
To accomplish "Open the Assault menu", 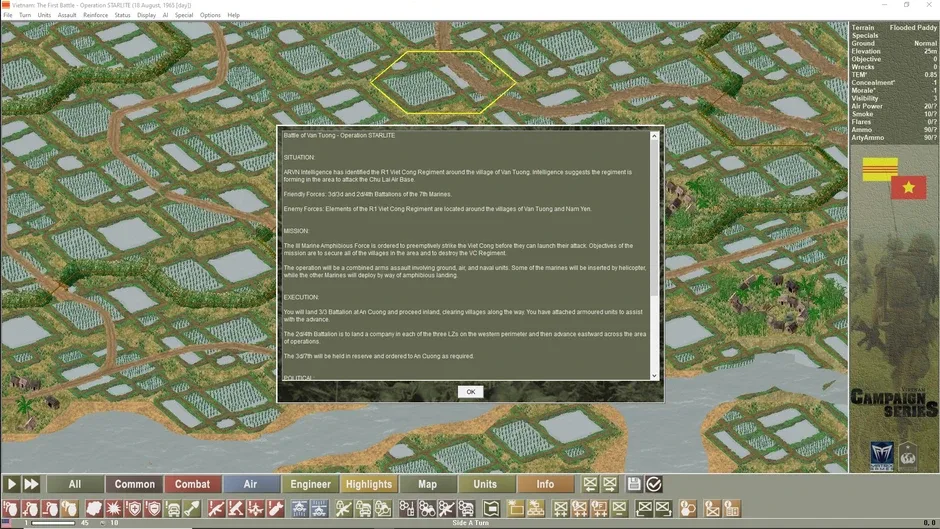I will (67, 15).
